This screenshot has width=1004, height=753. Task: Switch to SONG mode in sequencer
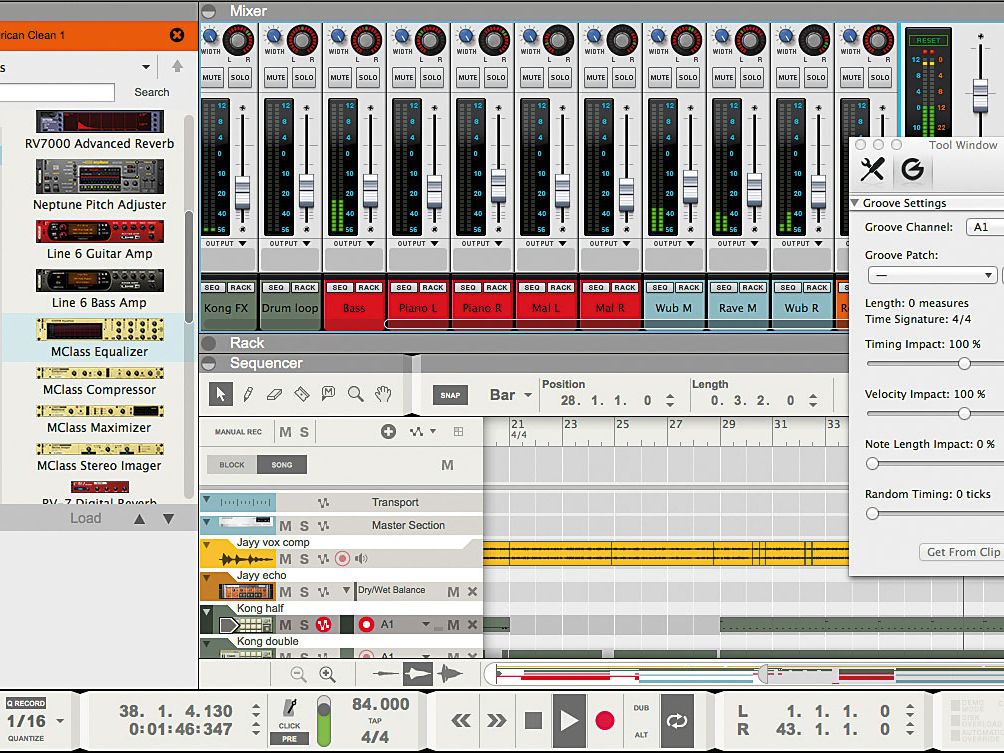(282, 465)
